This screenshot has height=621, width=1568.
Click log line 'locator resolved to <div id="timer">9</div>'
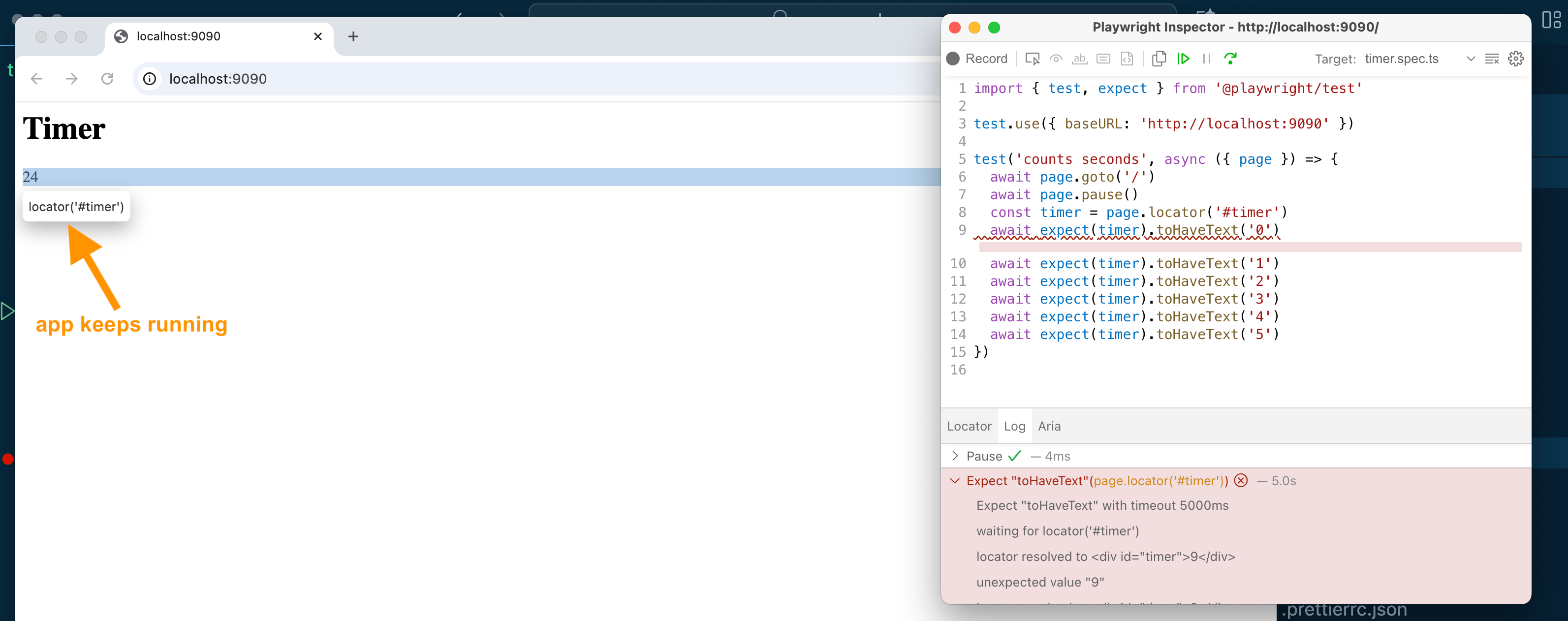pos(1105,557)
